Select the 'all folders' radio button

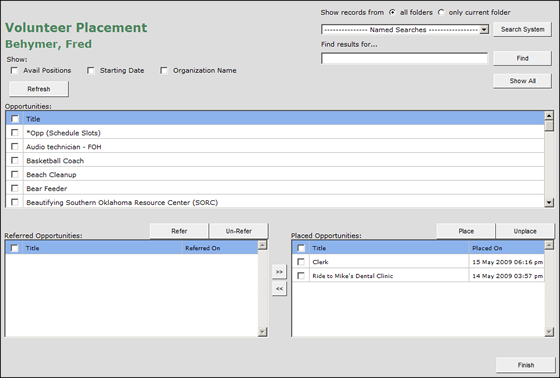(x=392, y=13)
